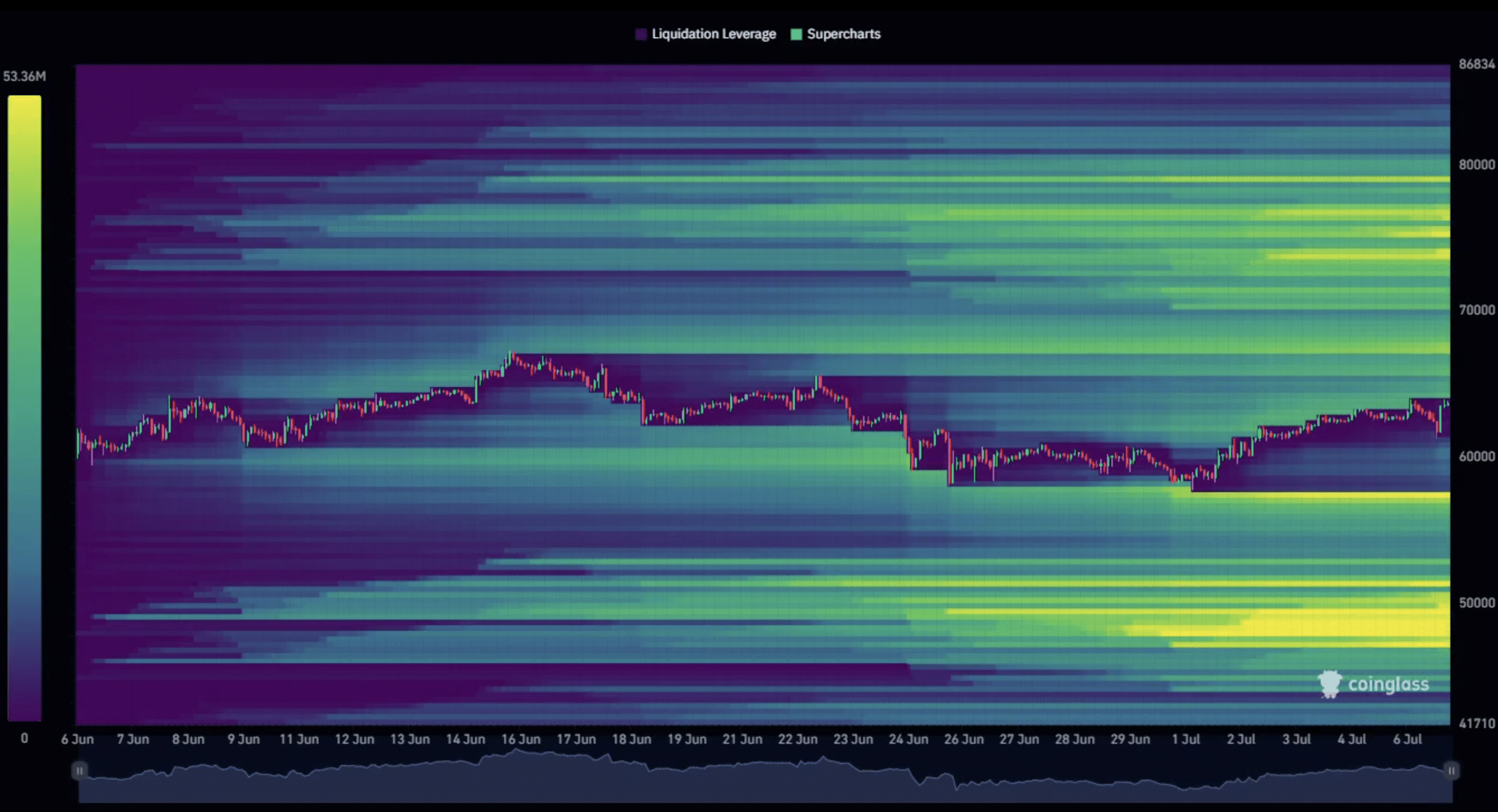Click the 28 Jun date label
This screenshot has height=812, width=1498.
tap(1074, 739)
